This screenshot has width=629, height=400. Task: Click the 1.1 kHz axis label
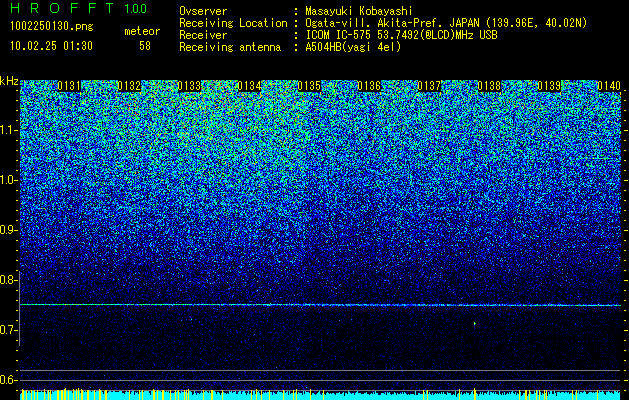tap(9, 130)
